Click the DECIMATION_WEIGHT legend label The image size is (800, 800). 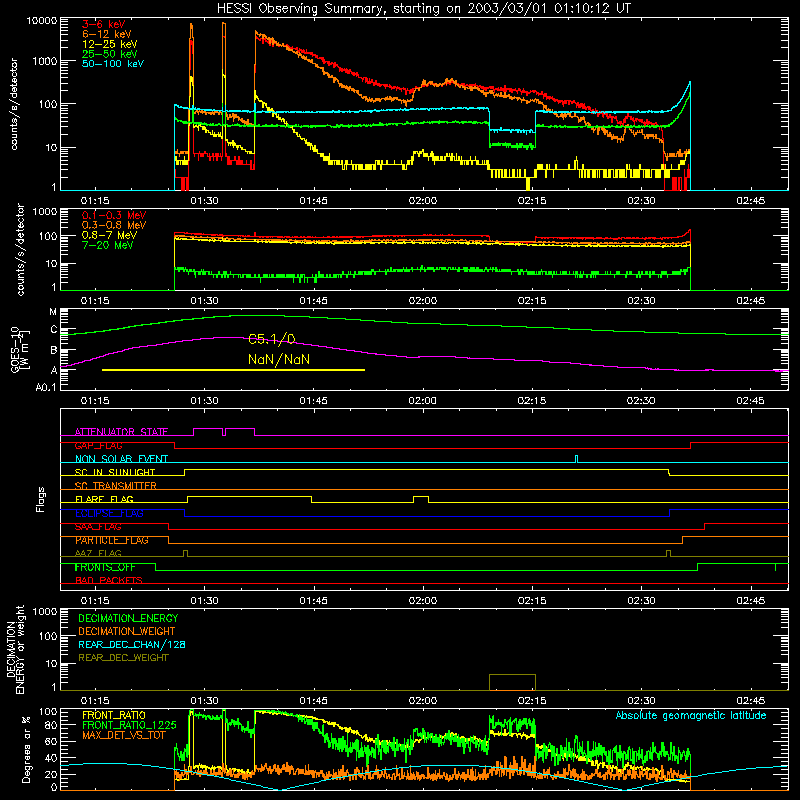click(127, 631)
